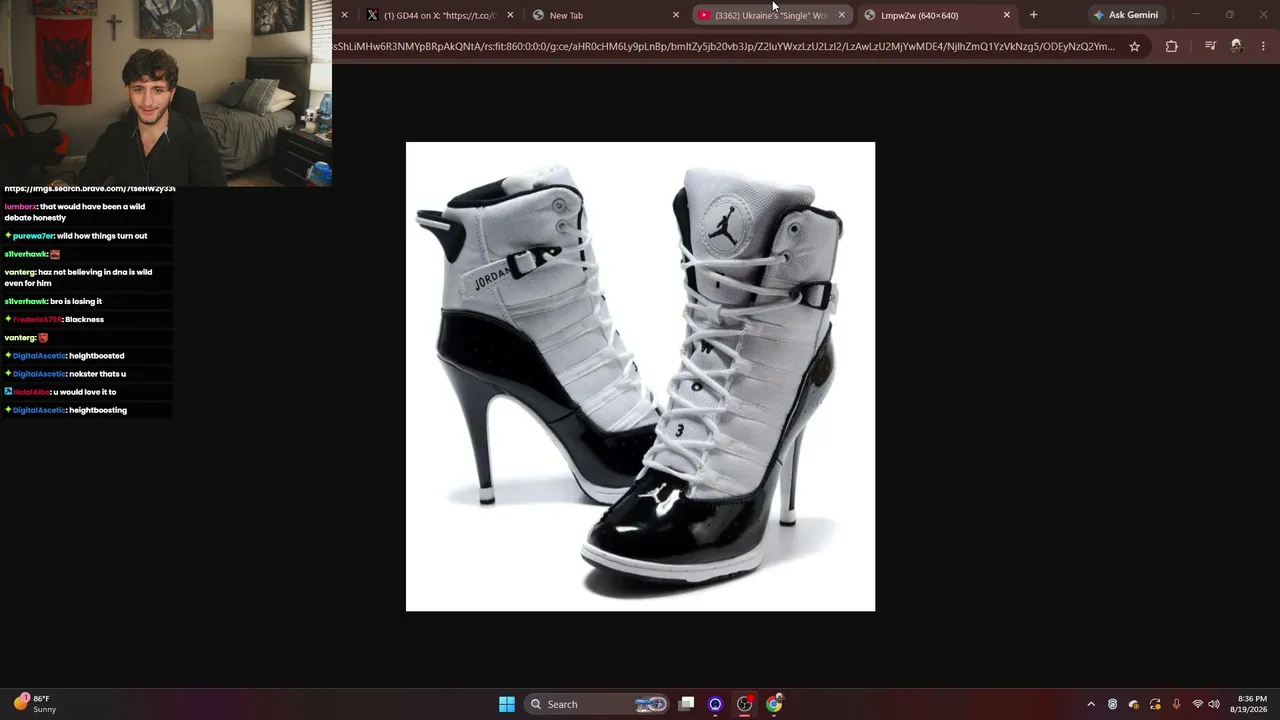This screenshot has height=720, width=1280.
Task: Click the cloud sync tray icon
Action: pyautogui.click(x=1134, y=704)
